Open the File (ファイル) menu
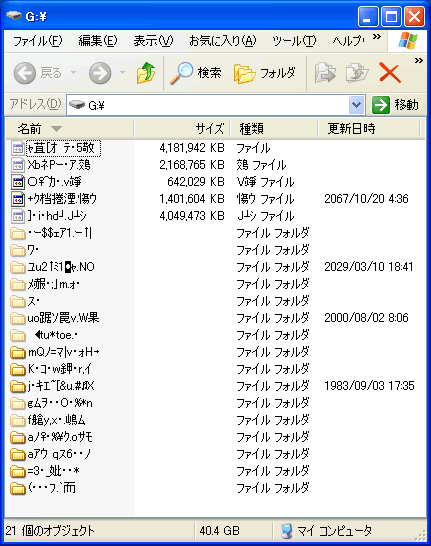 point(37,41)
